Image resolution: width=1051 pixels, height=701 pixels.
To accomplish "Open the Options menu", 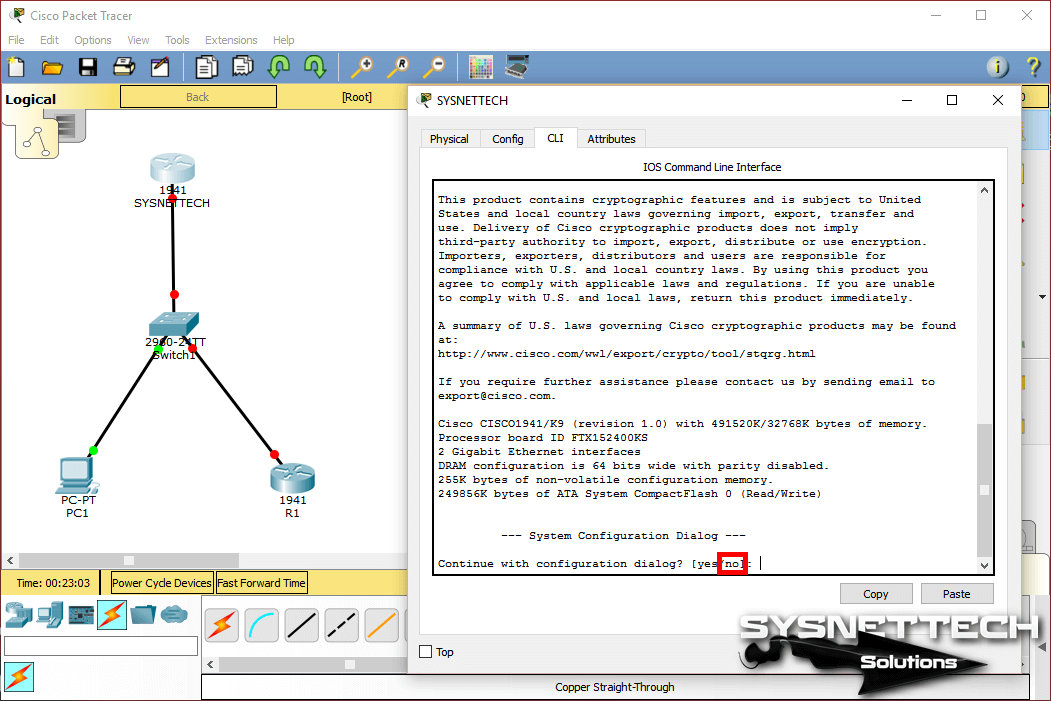I will [x=93, y=40].
